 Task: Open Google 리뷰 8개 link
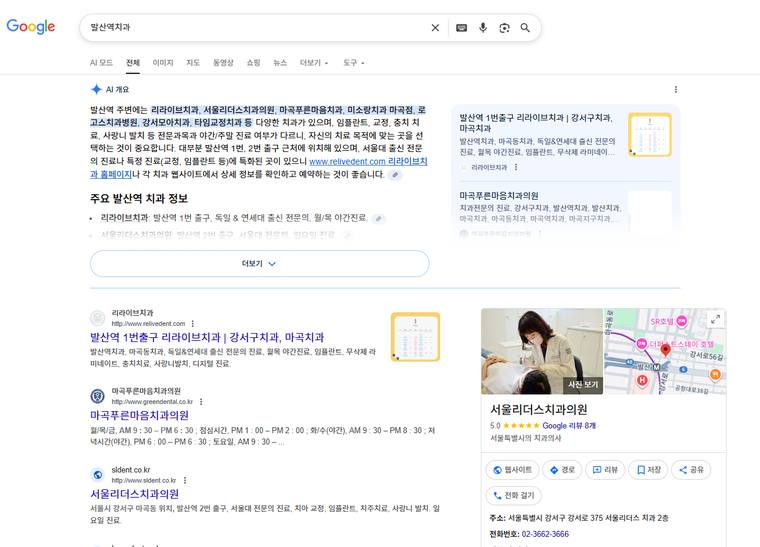click(569, 425)
